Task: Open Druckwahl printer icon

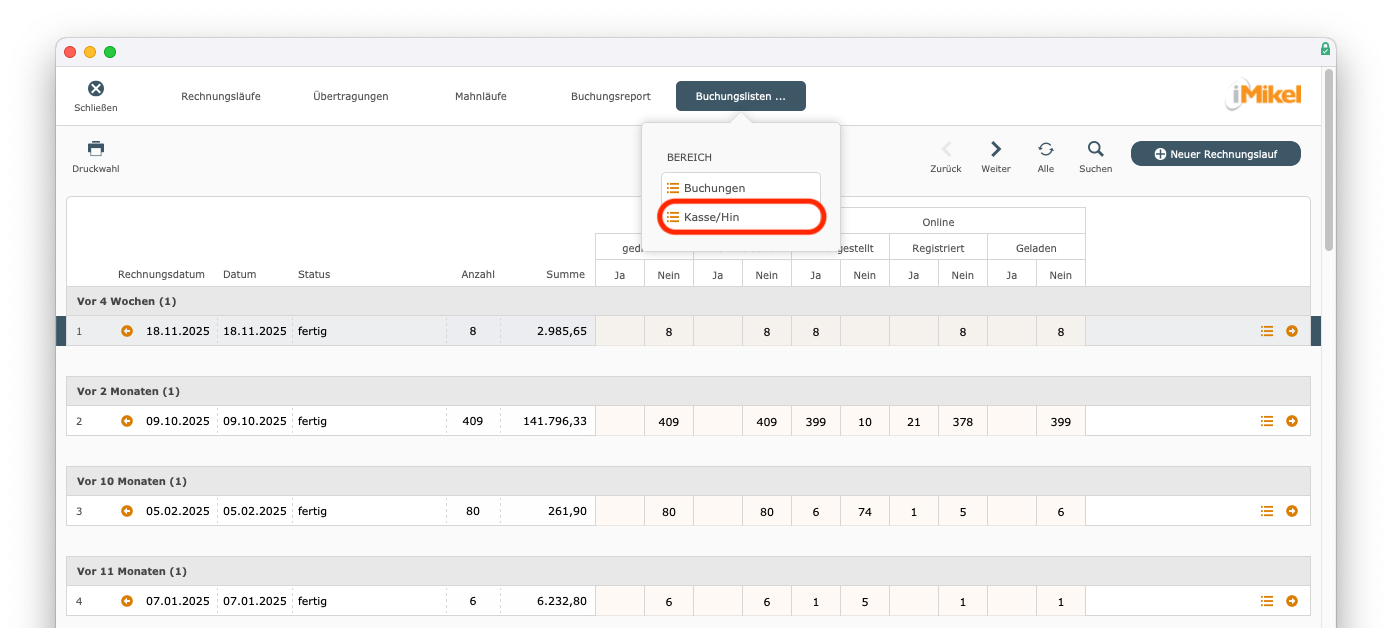Action: pos(96,149)
